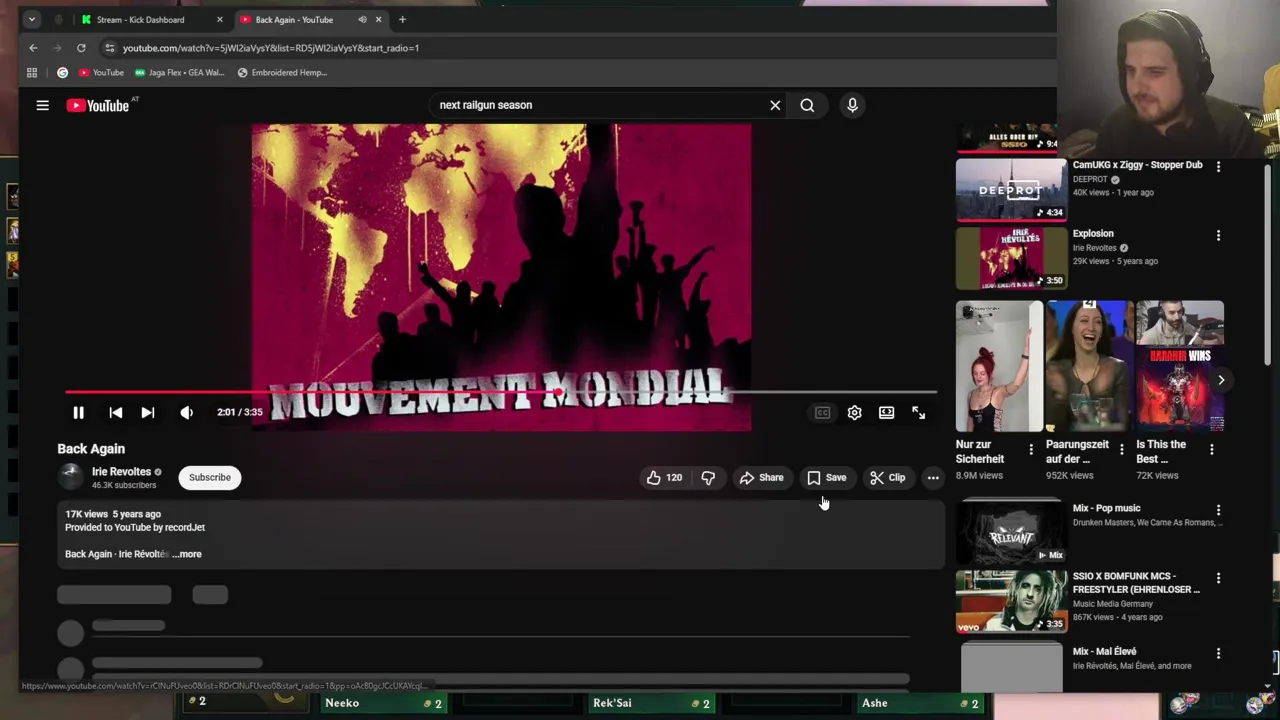Toggle subtitles closed captions button
Screen dimensions: 1280x720
pyautogui.click(x=822, y=412)
